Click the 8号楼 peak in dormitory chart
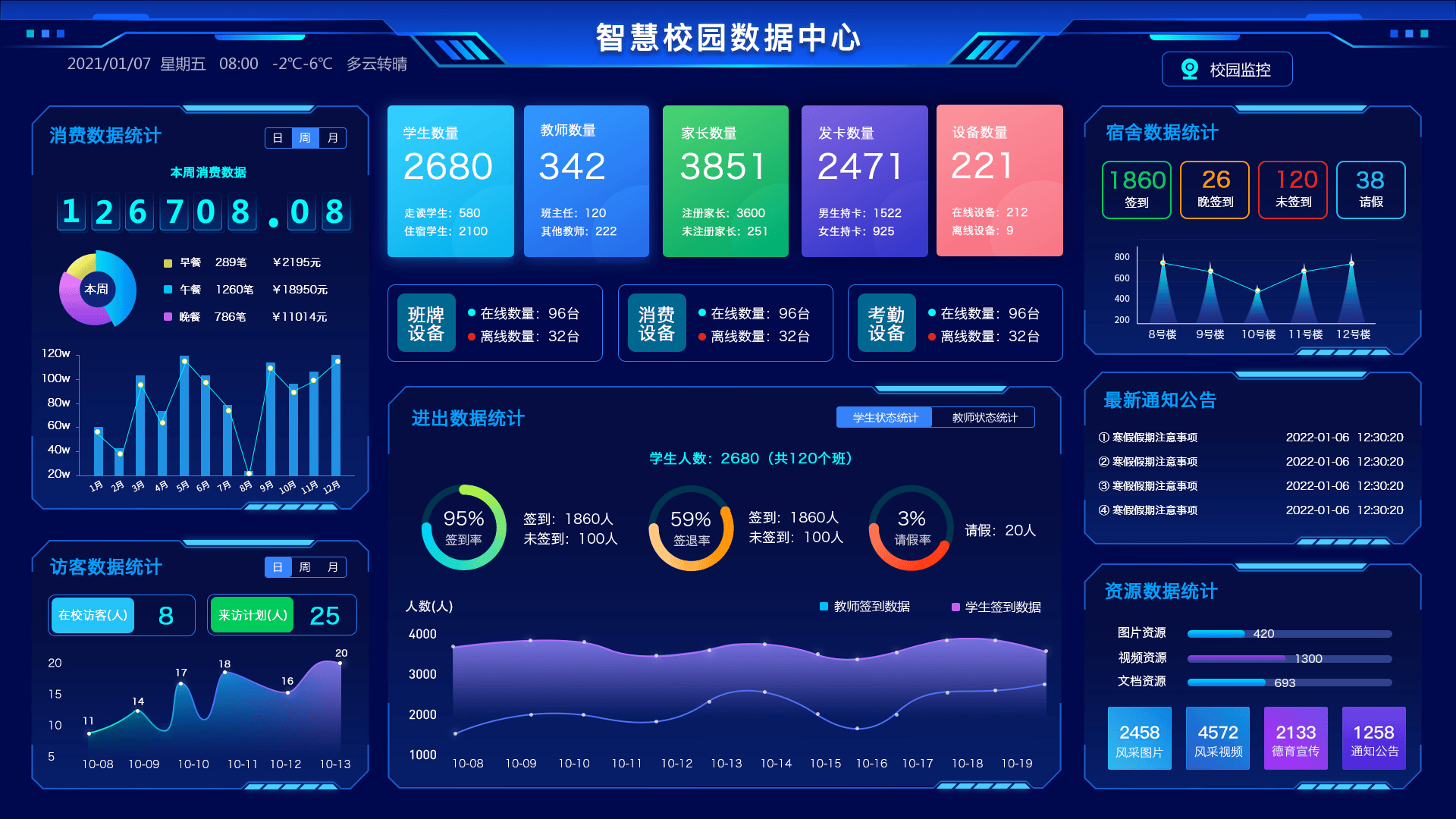Viewport: 1456px width, 819px height. tap(1163, 262)
